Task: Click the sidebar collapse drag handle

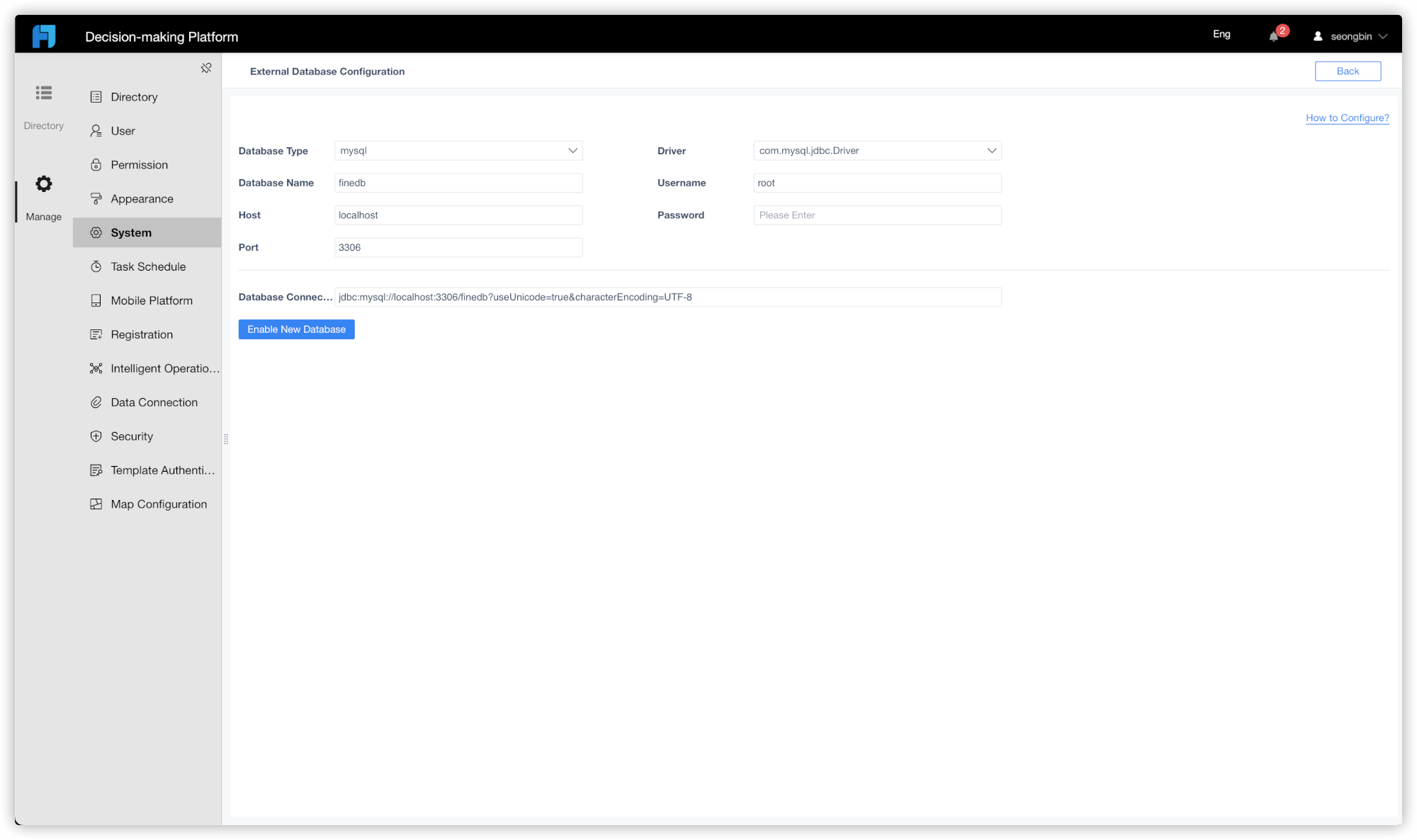Action: point(226,439)
